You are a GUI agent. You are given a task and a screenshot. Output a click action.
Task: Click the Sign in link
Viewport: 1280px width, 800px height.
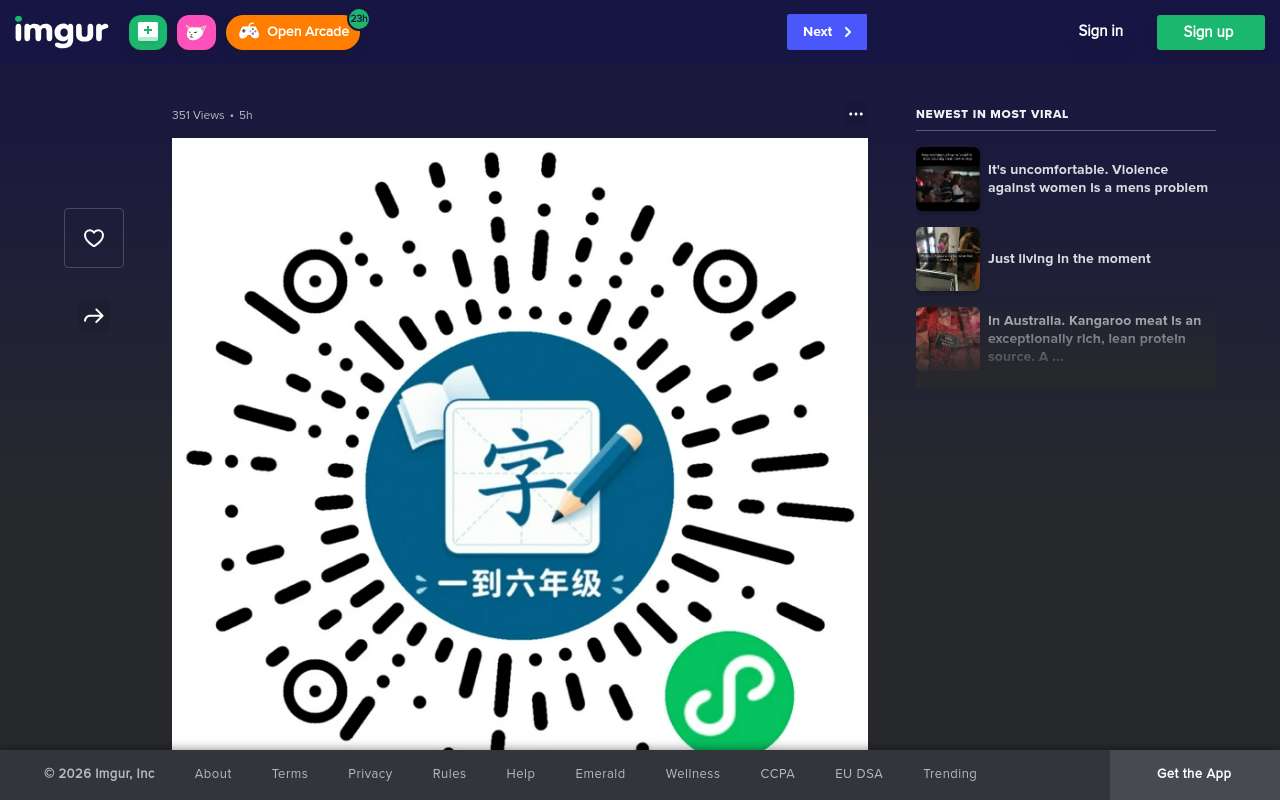pos(1100,31)
